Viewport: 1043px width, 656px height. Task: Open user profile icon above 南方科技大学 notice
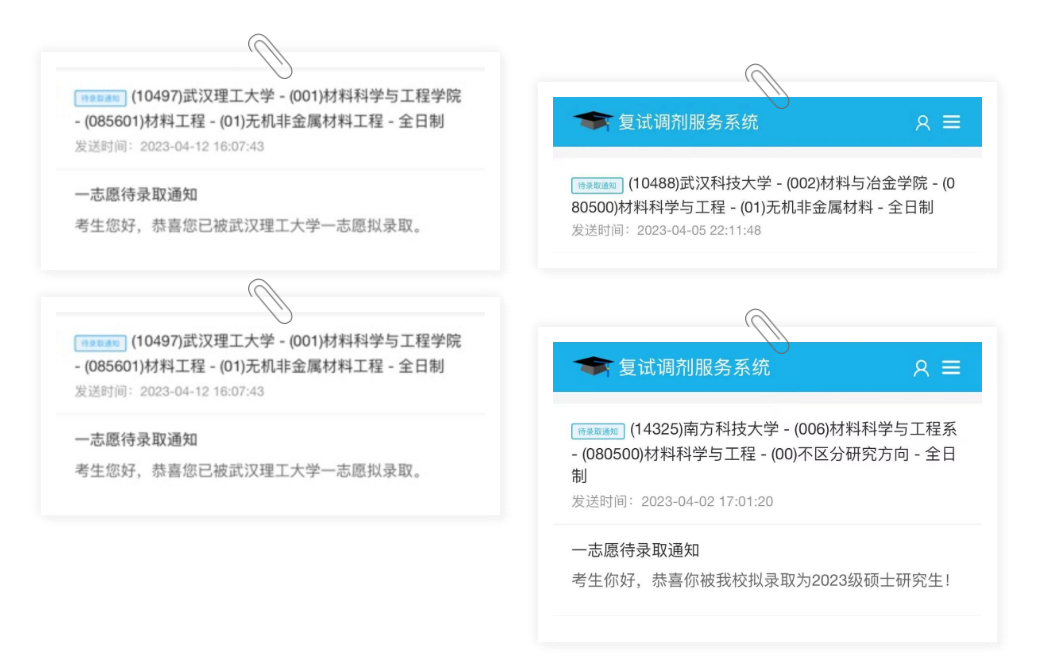[921, 368]
